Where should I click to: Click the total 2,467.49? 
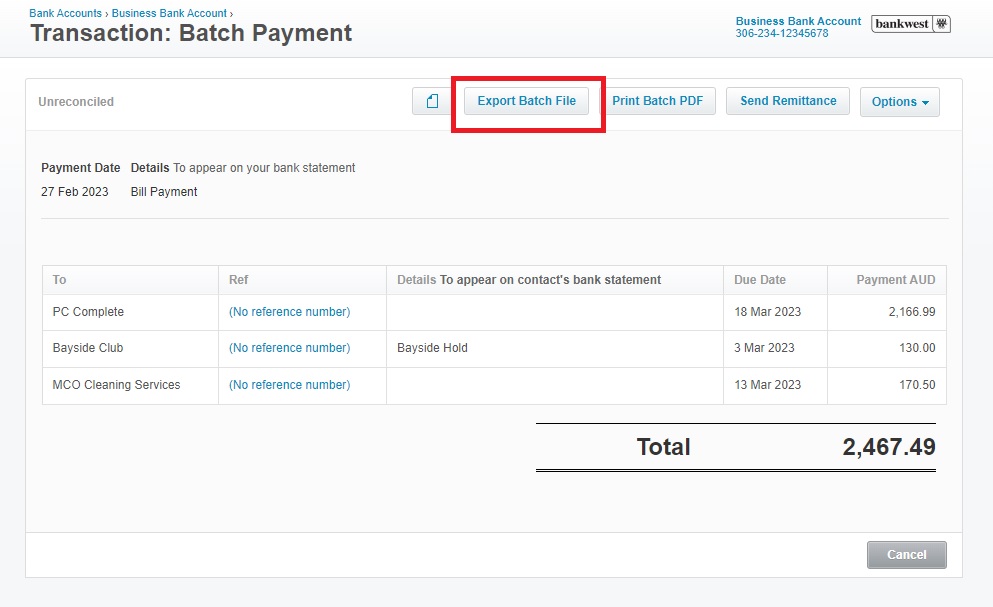click(889, 447)
